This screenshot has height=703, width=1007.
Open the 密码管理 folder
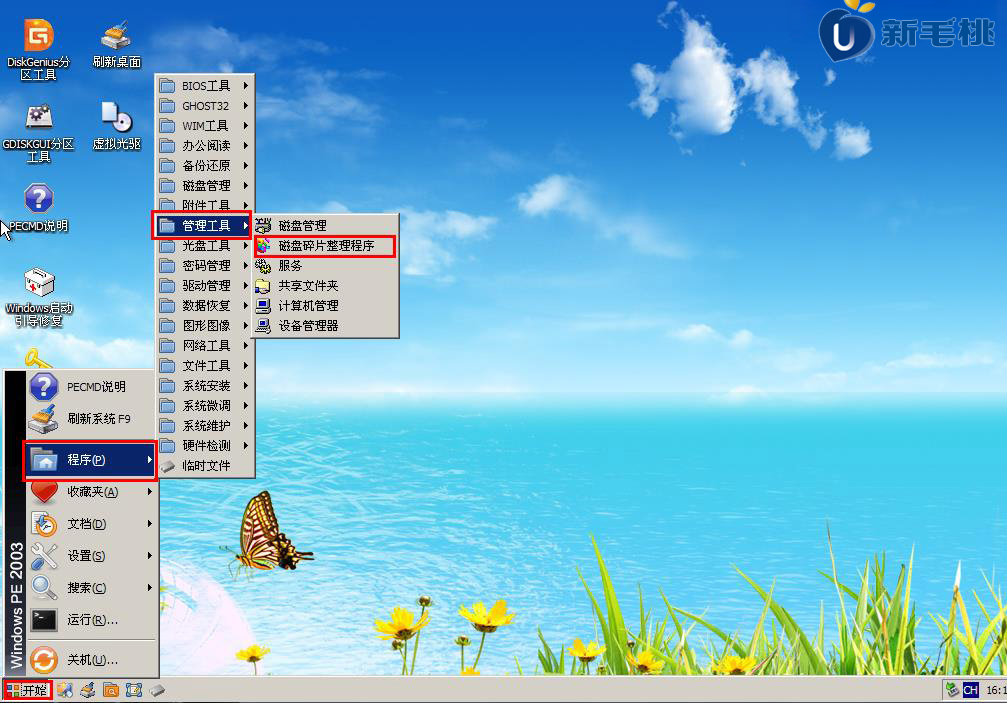point(205,265)
